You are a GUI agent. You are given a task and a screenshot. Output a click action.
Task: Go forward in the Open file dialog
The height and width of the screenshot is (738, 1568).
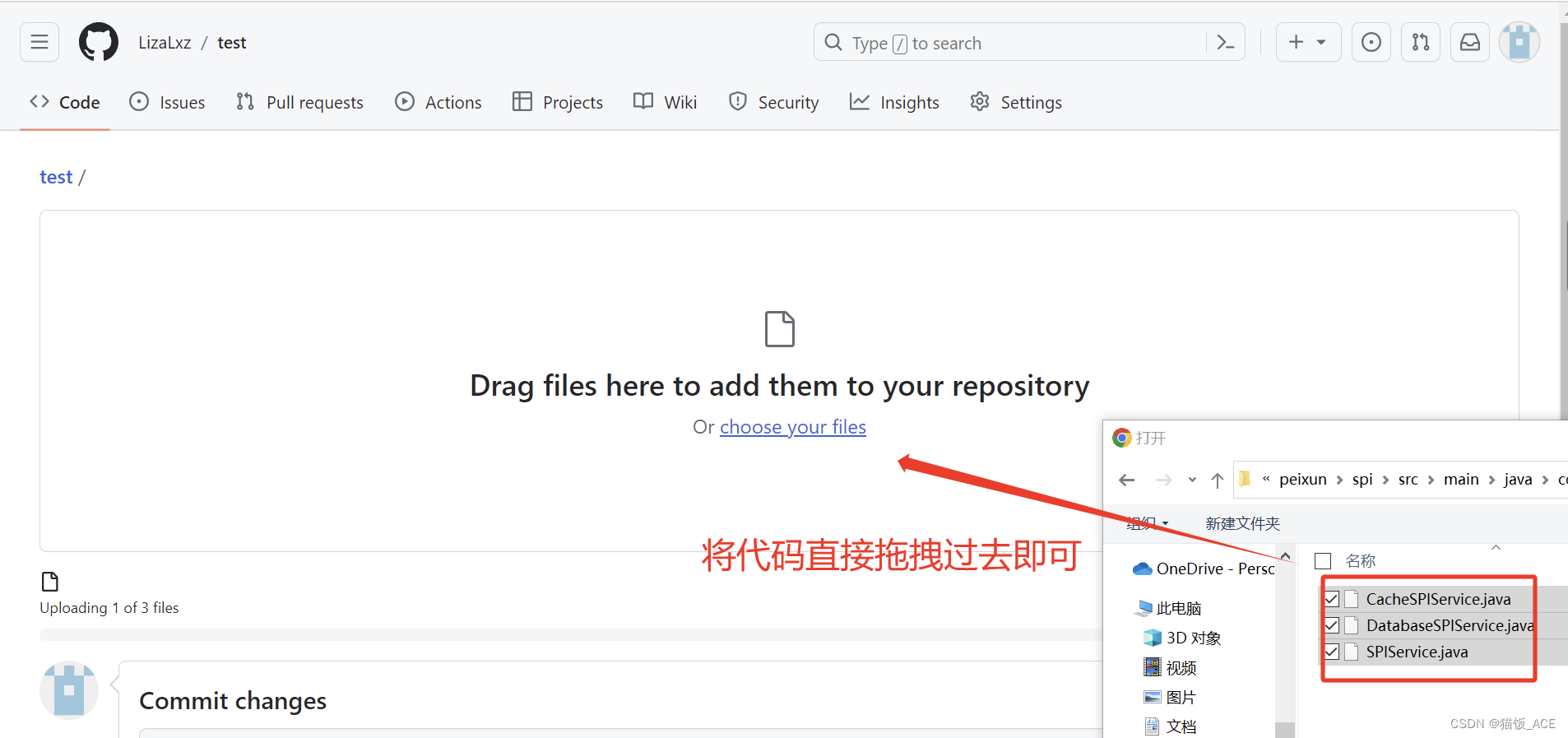click(1164, 480)
